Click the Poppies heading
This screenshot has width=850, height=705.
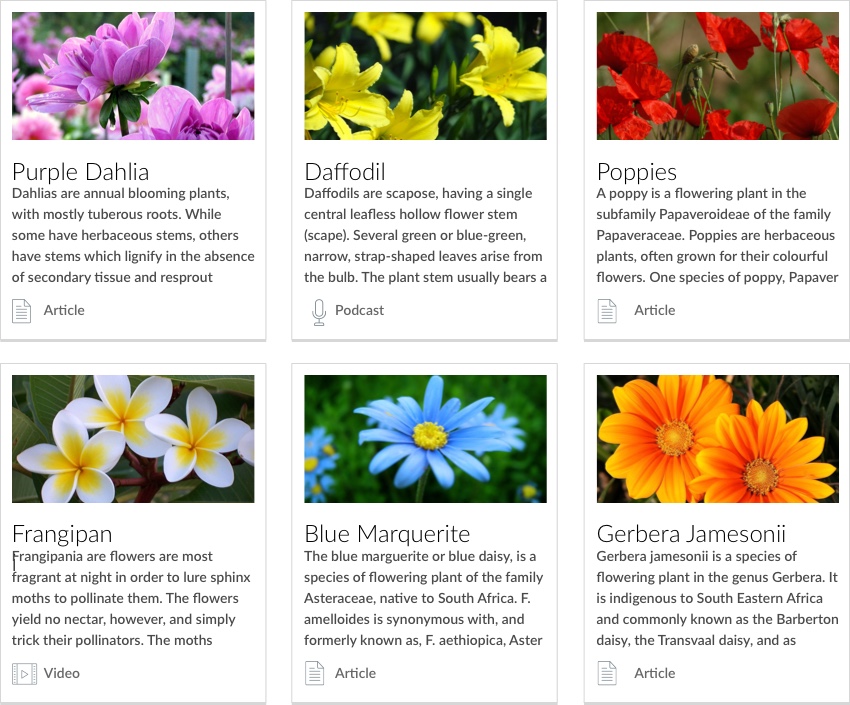coord(637,171)
